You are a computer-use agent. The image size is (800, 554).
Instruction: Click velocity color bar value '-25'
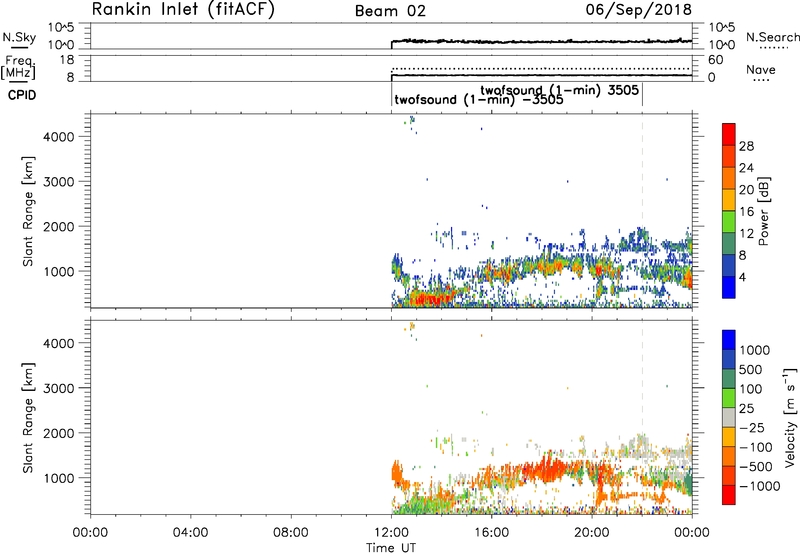point(752,427)
